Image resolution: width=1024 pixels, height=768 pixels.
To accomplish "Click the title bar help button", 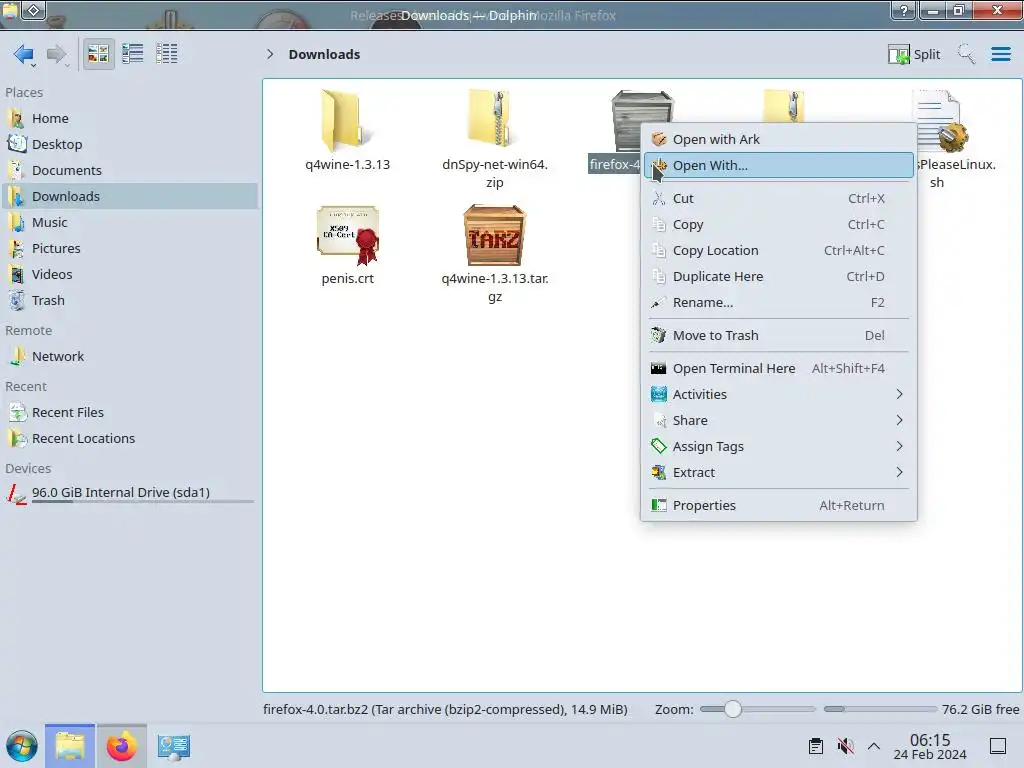I will [x=904, y=10].
